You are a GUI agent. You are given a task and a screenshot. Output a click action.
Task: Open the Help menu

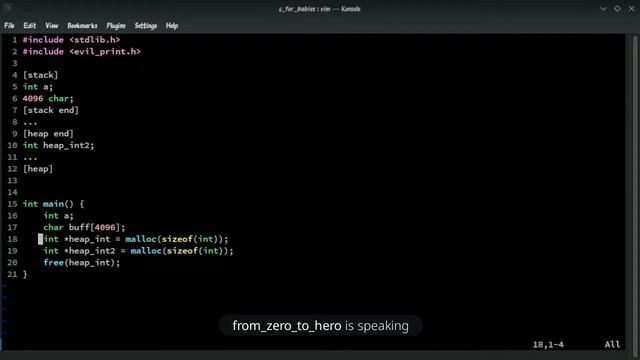tap(172, 25)
